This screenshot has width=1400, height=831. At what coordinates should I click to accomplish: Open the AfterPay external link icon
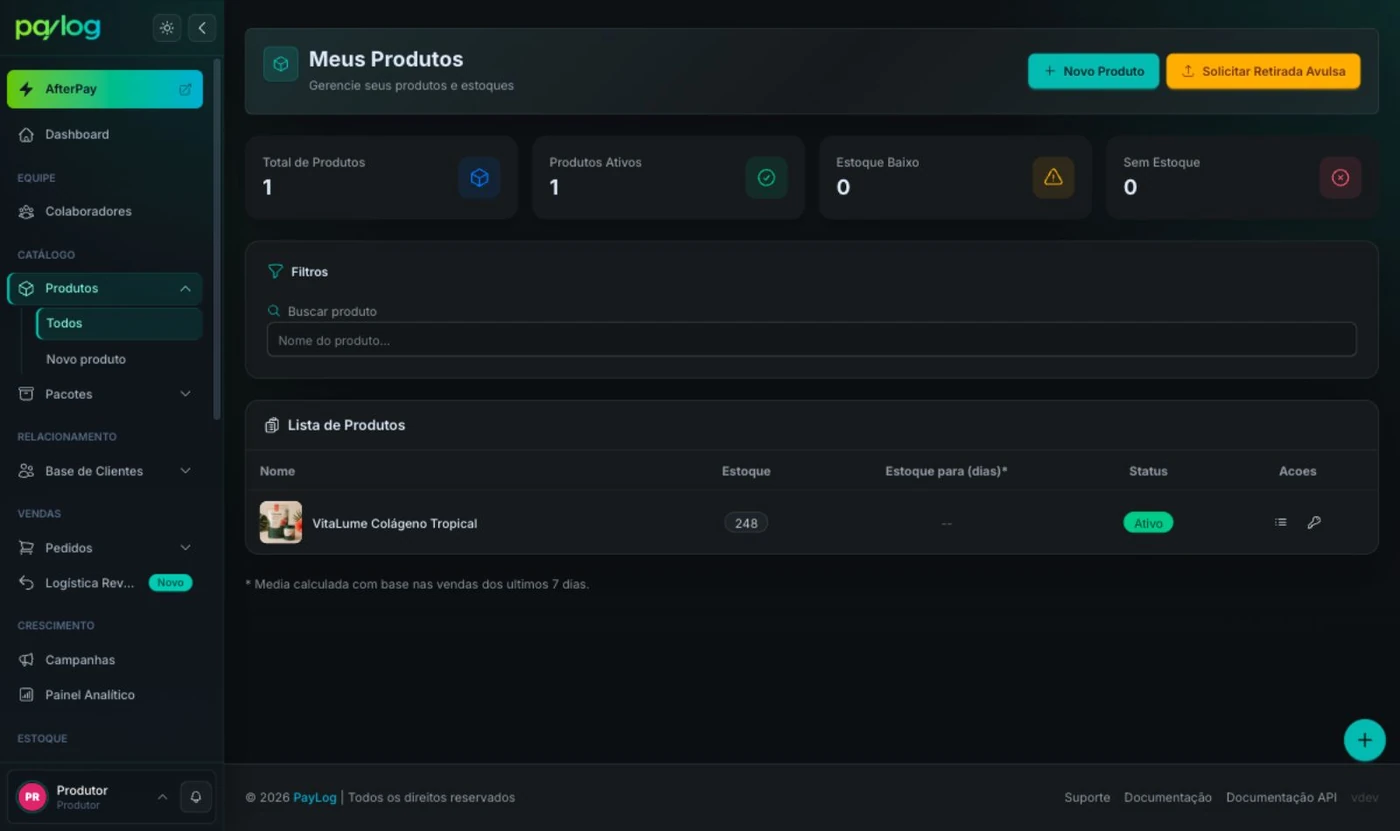point(185,89)
